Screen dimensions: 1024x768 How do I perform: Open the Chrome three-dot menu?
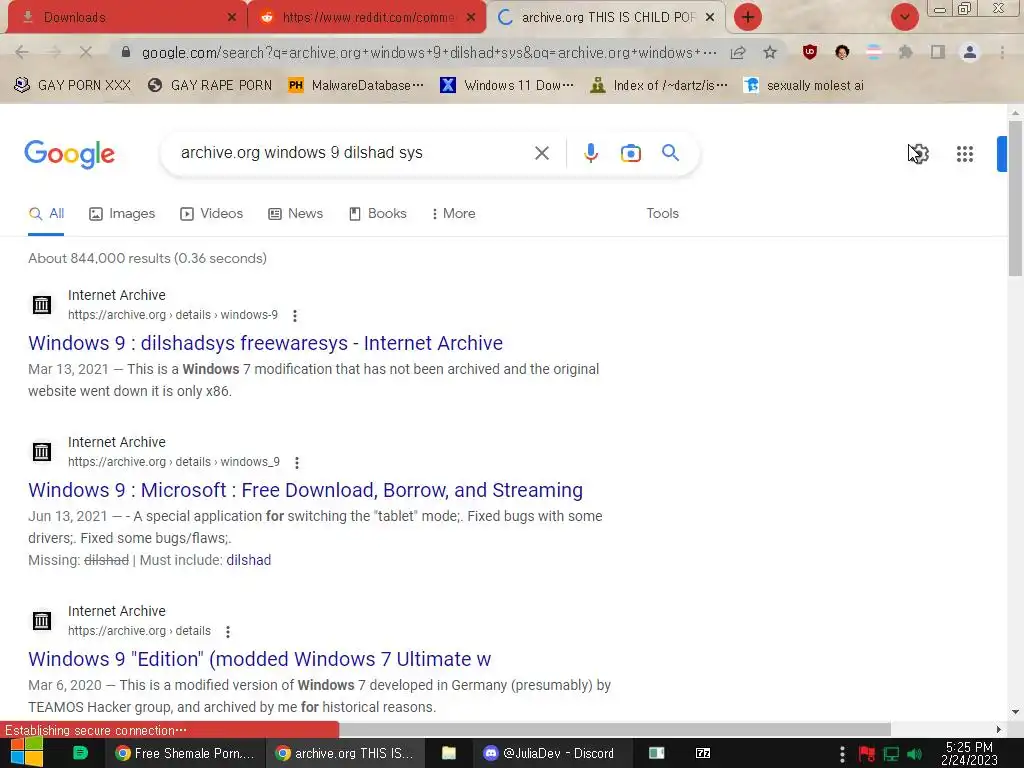pos(1002,52)
